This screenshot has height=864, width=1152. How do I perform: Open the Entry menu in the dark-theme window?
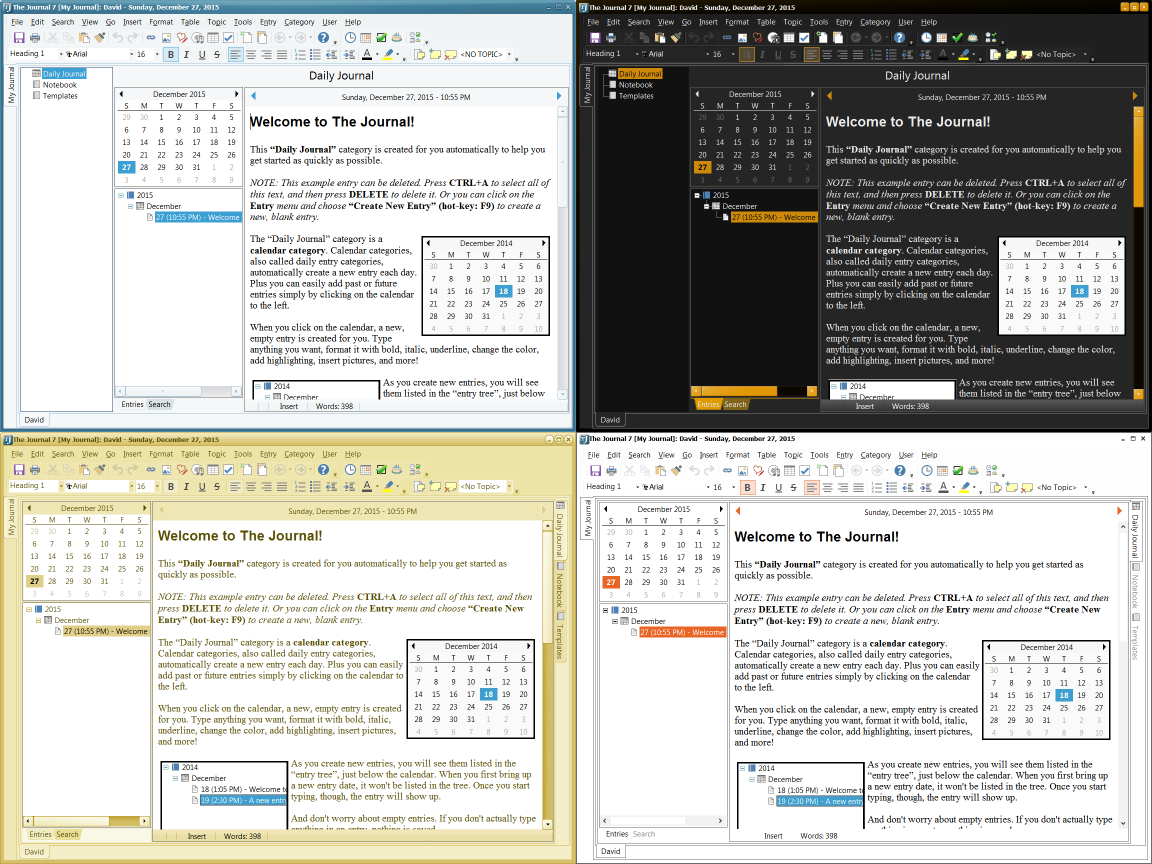tap(844, 22)
